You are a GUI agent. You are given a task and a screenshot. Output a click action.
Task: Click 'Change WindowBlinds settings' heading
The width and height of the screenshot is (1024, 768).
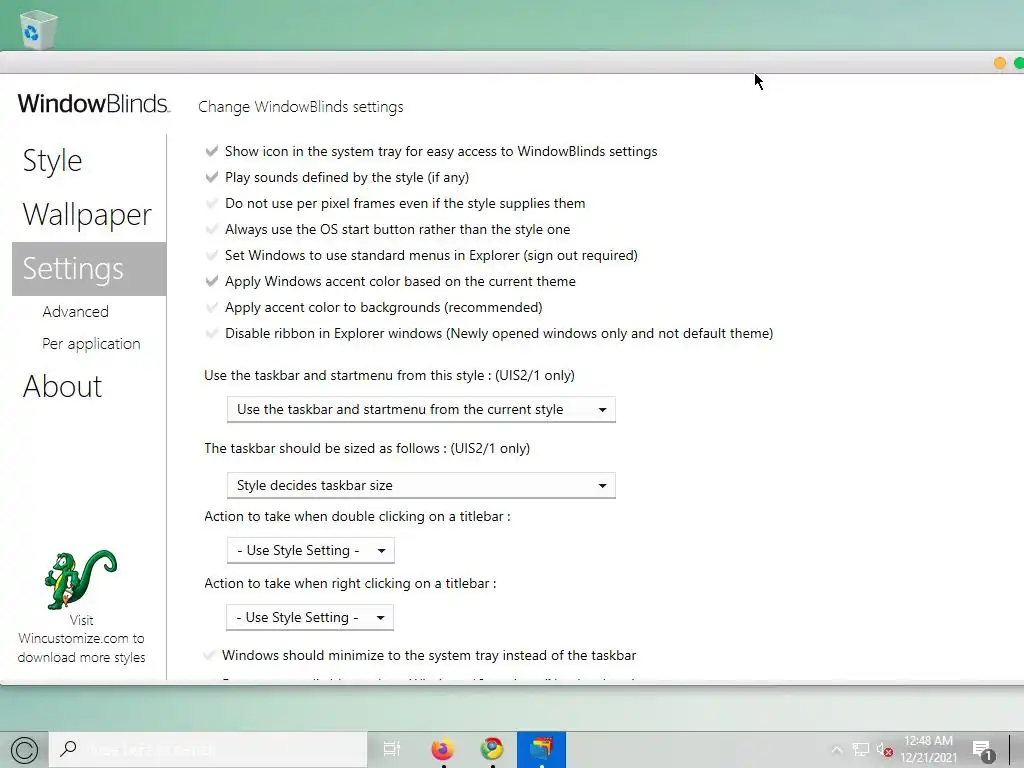coord(301,106)
